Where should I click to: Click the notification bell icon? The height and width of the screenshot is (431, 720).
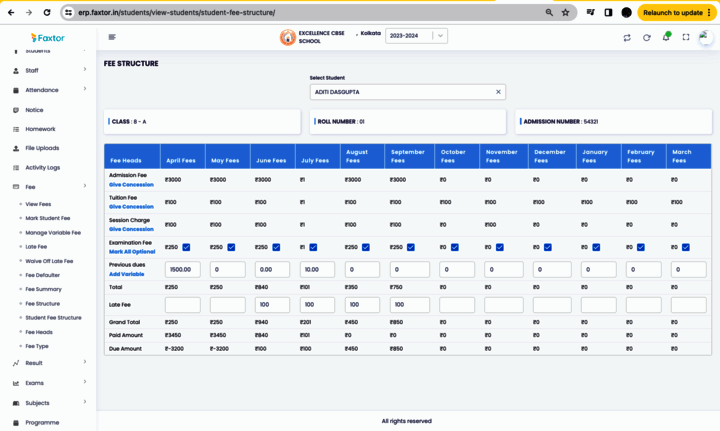pos(666,37)
